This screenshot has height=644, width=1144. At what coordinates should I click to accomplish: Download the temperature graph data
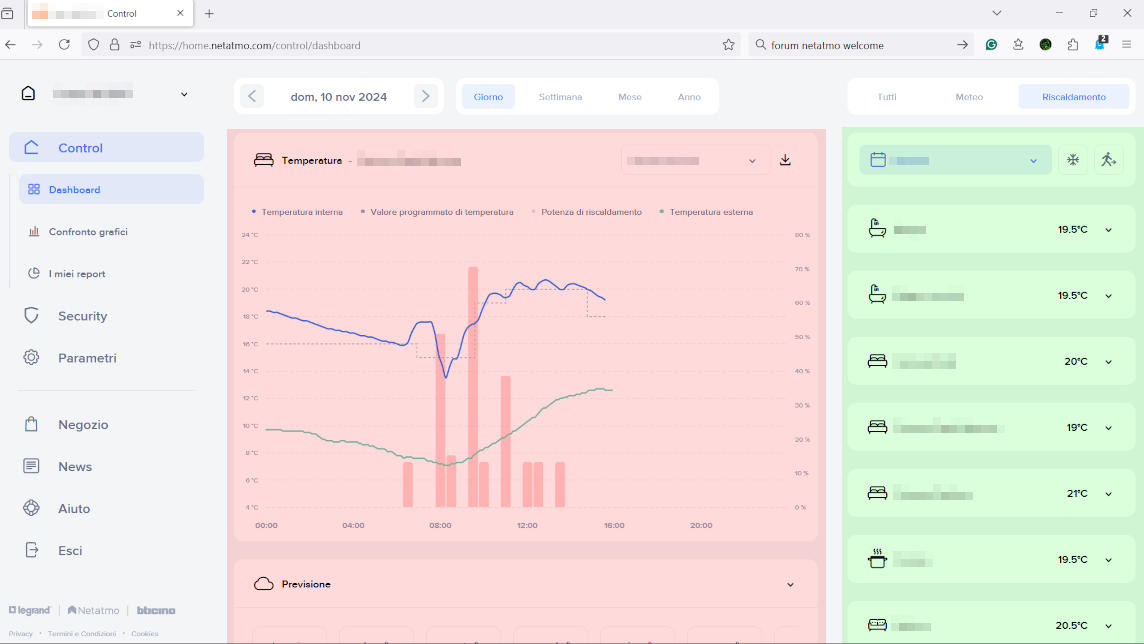click(x=785, y=160)
